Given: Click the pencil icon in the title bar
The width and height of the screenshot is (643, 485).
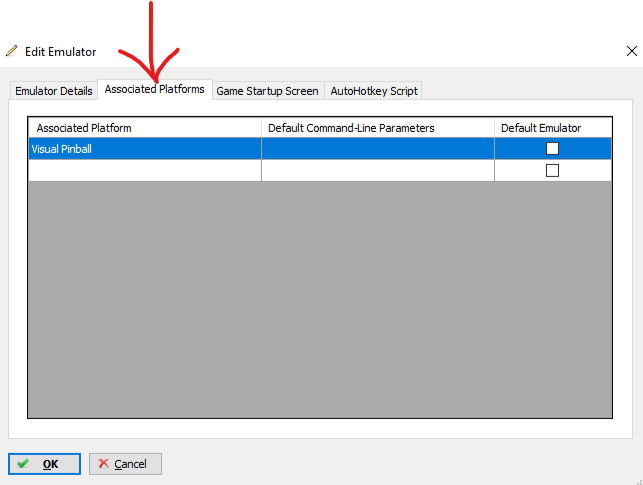Looking at the screenshot, I should [12, 51].
